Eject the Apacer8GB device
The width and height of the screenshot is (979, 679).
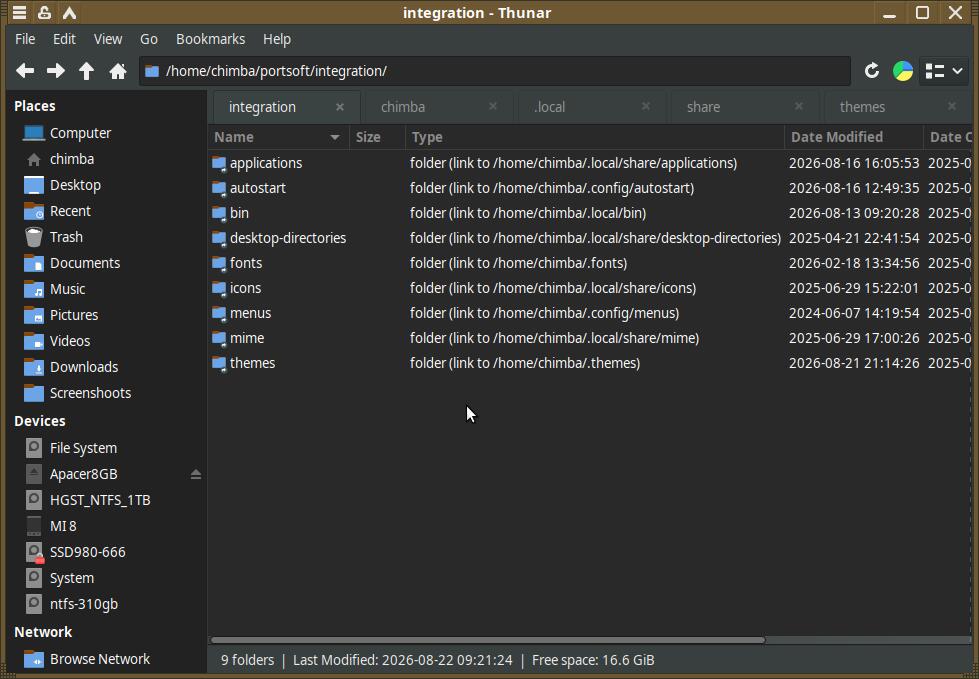195,474
